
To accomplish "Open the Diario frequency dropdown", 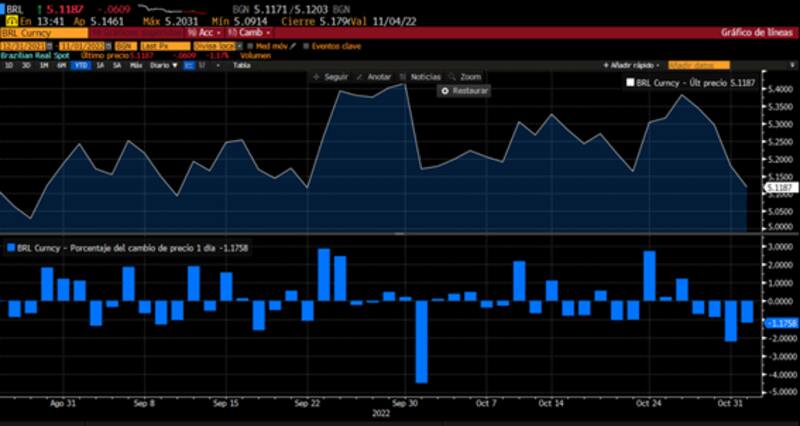I will click(163, 65).
